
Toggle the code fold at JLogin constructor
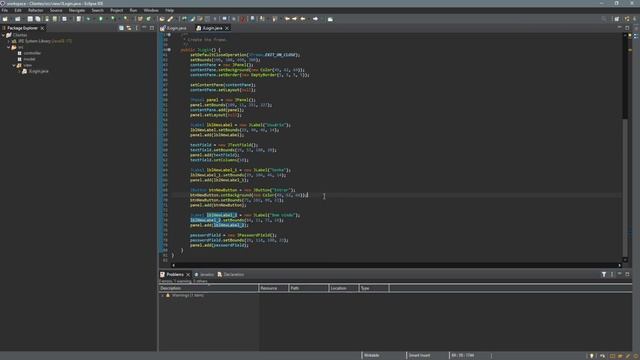click(169, 50)
